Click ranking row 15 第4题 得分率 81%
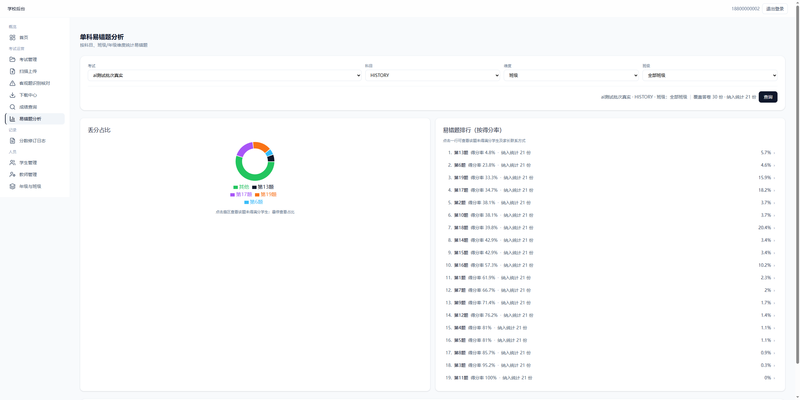Screen dimensions: 800x400 click(x=610, y=328)
